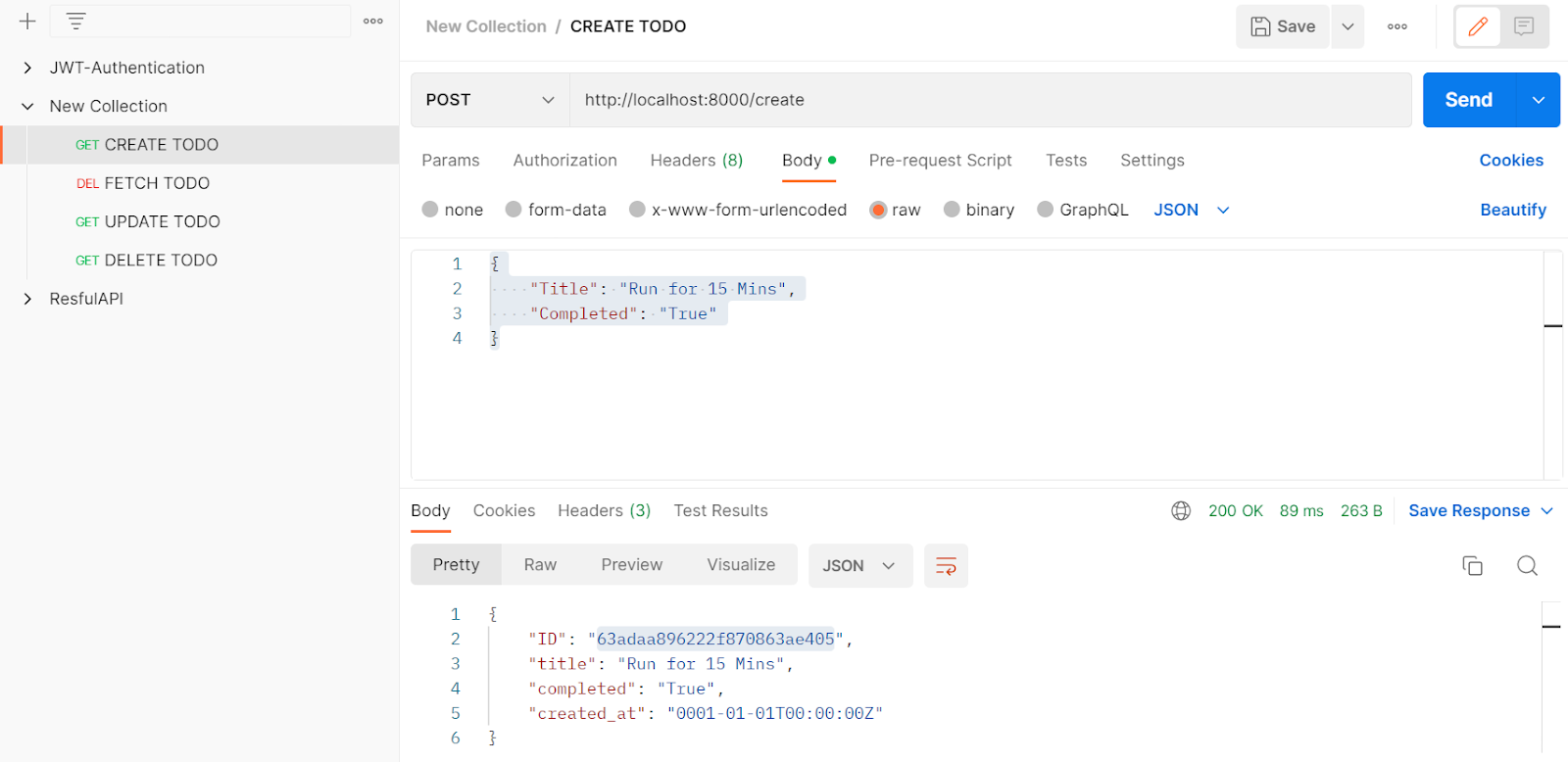The image size is (1568, 762).
Task: Open sidebar three-dot options menu
Action: 373,22
